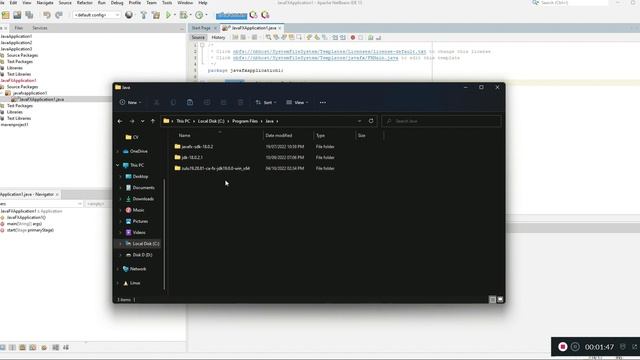Switch to Start Page editor tab

tap(201, 28)
